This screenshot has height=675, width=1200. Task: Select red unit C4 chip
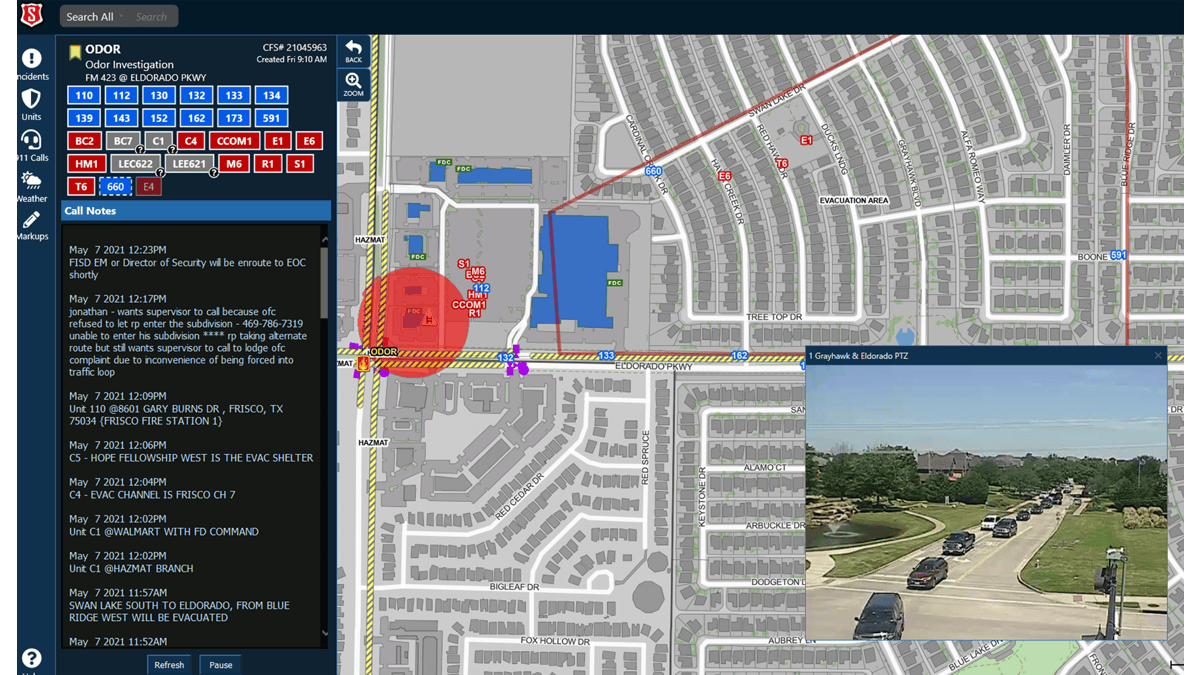pos(191,141)
